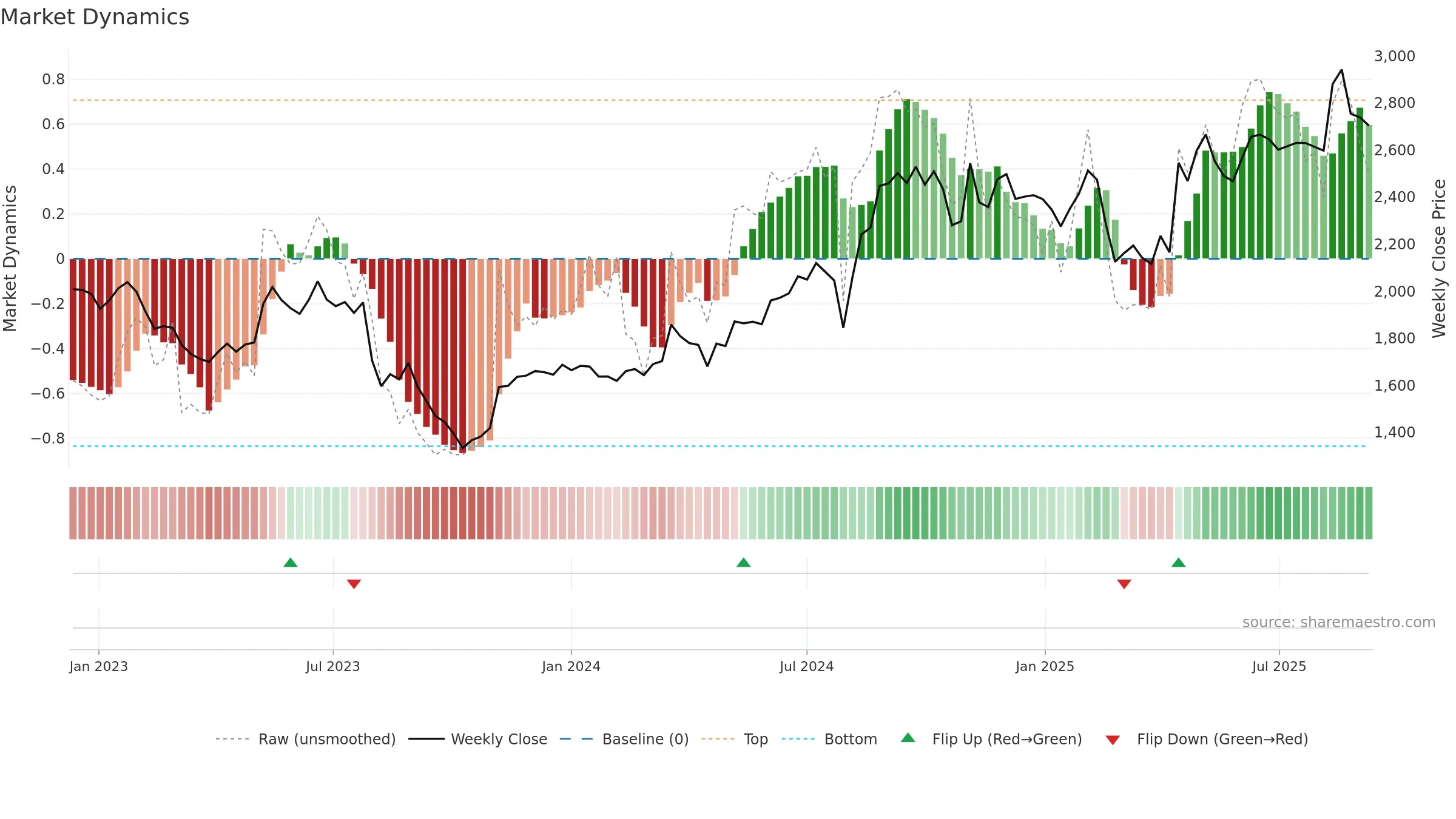
Task: Toggle Raw (unsmoothed) legend entry
Action: (306, 739)
